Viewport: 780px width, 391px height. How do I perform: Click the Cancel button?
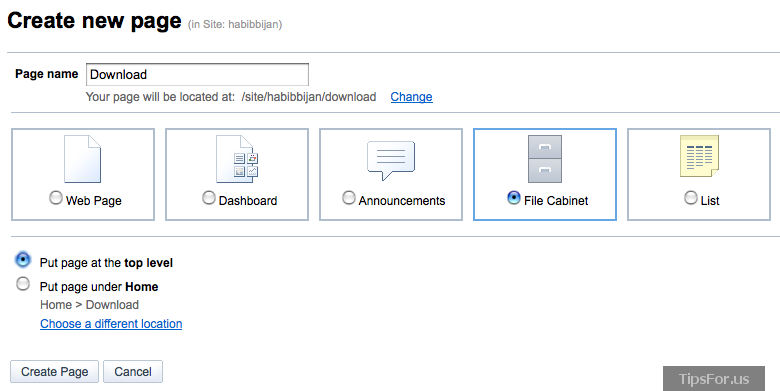(x=133, y=372)
